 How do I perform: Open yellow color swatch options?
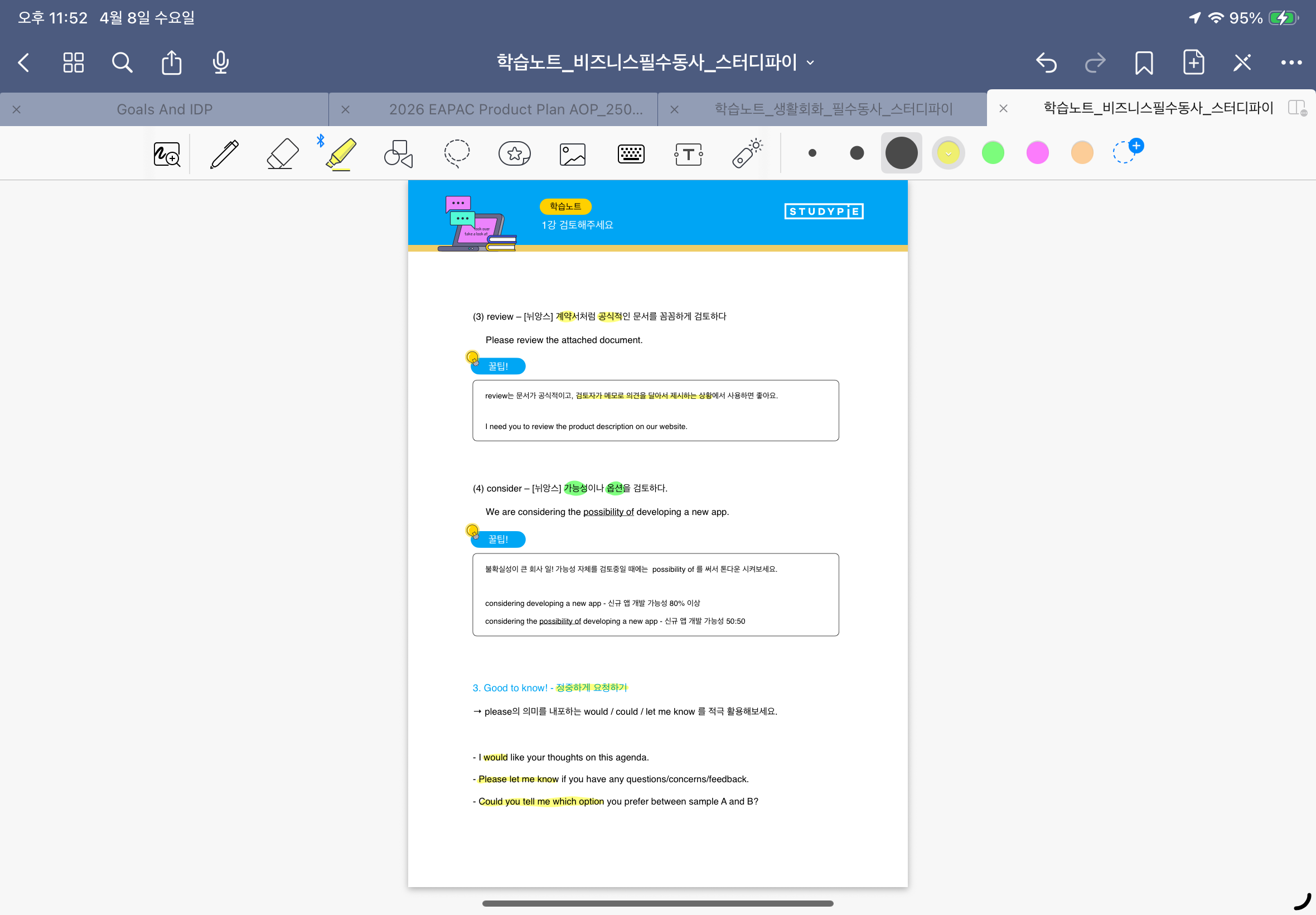tap(948, 153)
